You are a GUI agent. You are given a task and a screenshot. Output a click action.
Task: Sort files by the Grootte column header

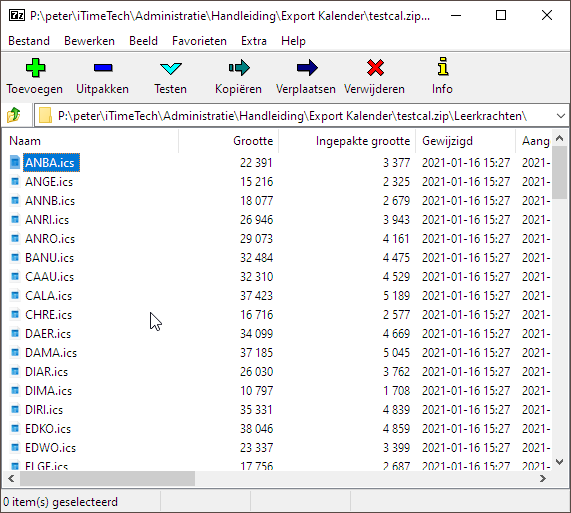(x=229, y=141)
